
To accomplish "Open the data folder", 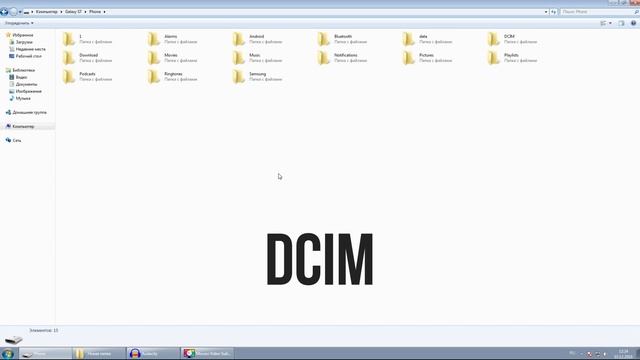I will (426, 39).
